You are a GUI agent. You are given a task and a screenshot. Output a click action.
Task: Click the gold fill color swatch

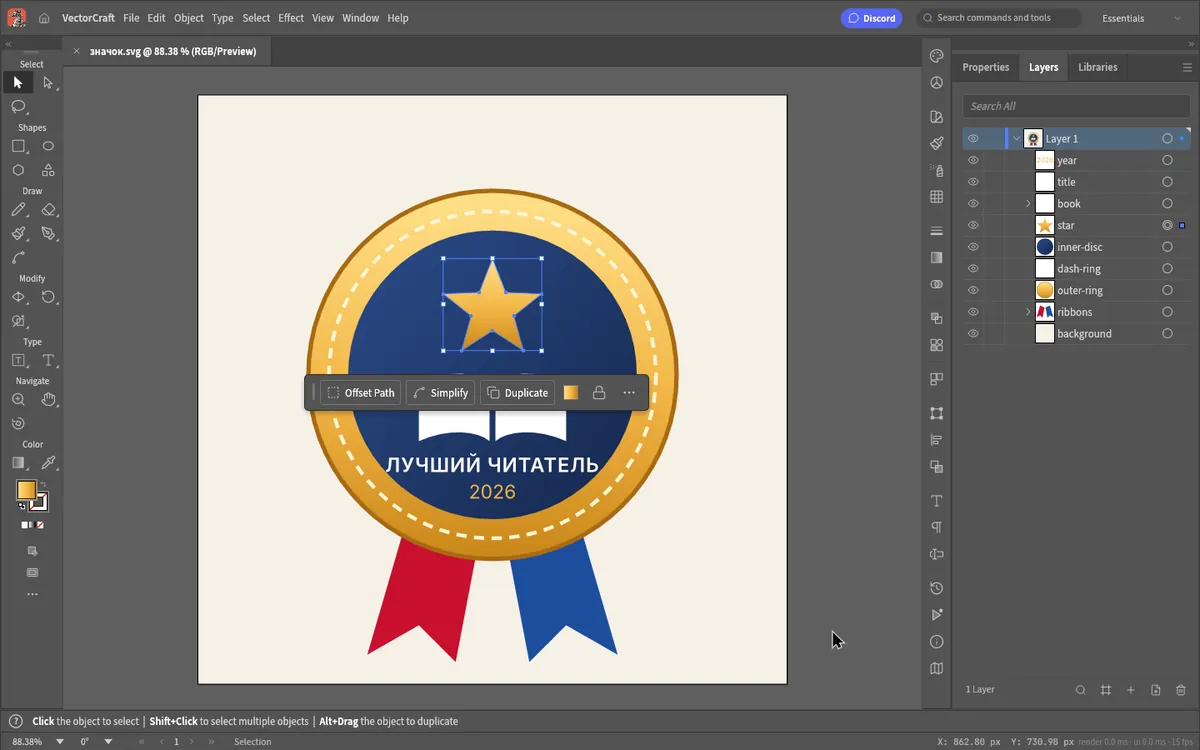26,490
